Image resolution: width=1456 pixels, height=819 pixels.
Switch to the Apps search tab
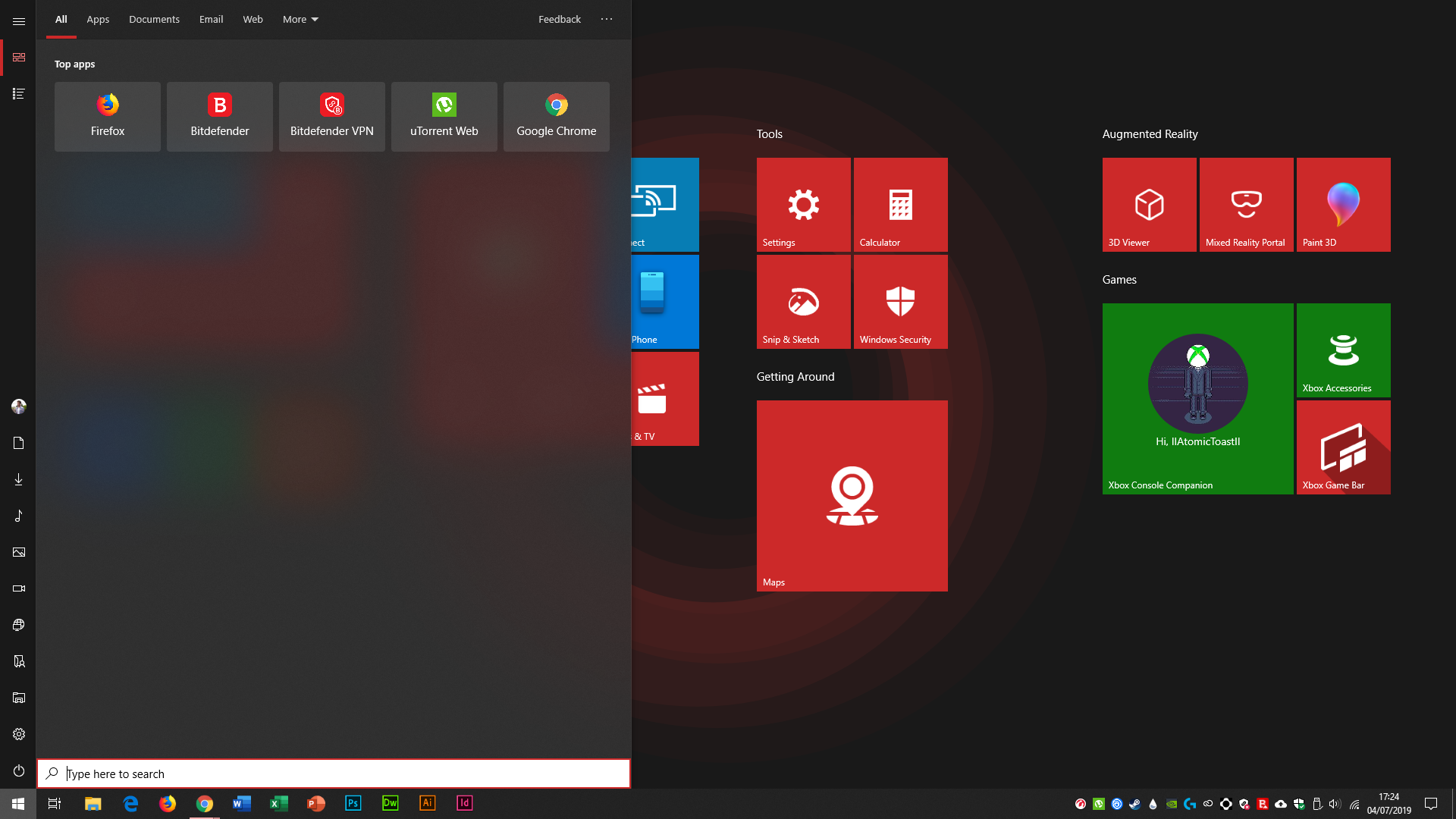pos(98,19)
